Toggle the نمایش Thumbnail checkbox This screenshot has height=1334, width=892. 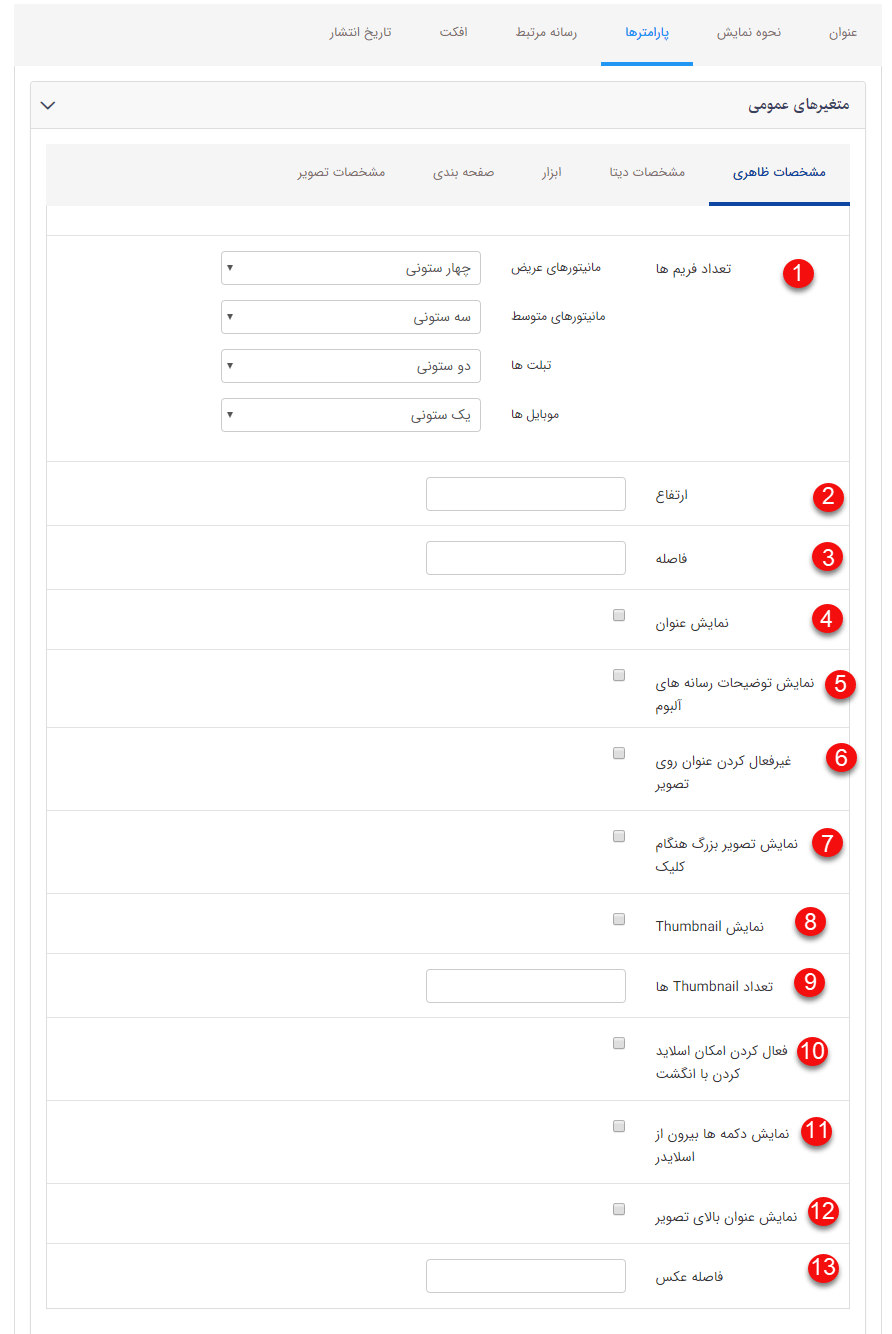pos(618,918)
